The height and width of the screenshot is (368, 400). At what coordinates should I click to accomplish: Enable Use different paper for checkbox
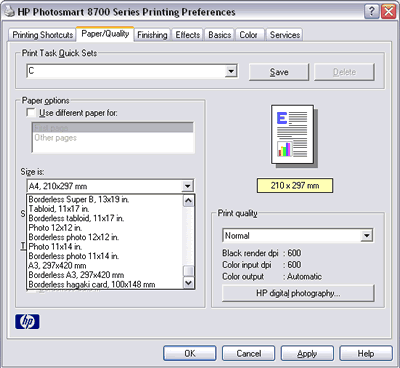point(31,113)
